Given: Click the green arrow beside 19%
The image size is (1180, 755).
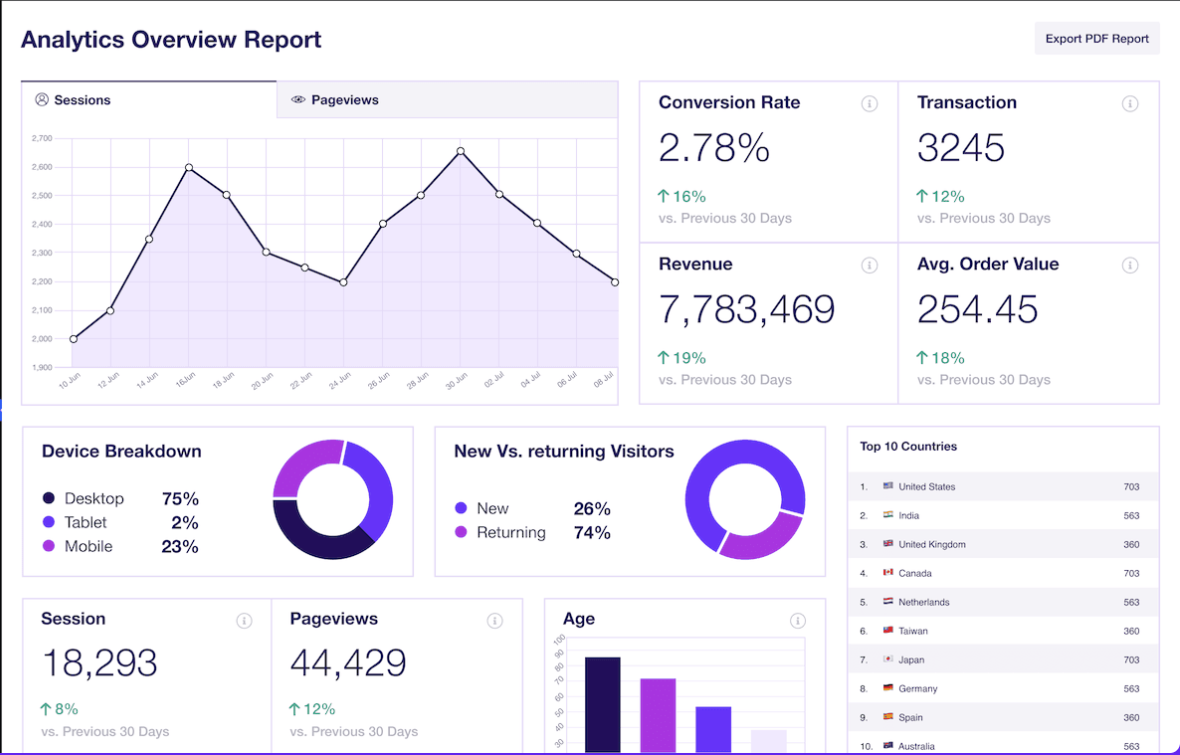Looking at the screenshot, I should click(663, 358).
